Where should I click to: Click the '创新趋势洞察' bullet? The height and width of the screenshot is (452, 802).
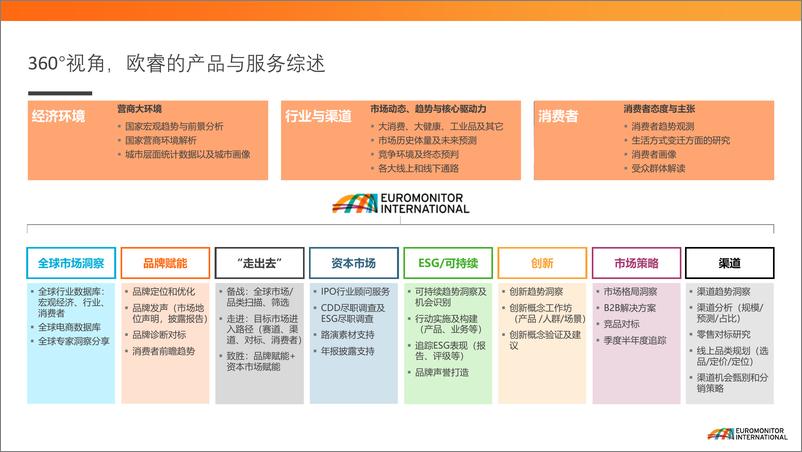click(x=536, y=291)
